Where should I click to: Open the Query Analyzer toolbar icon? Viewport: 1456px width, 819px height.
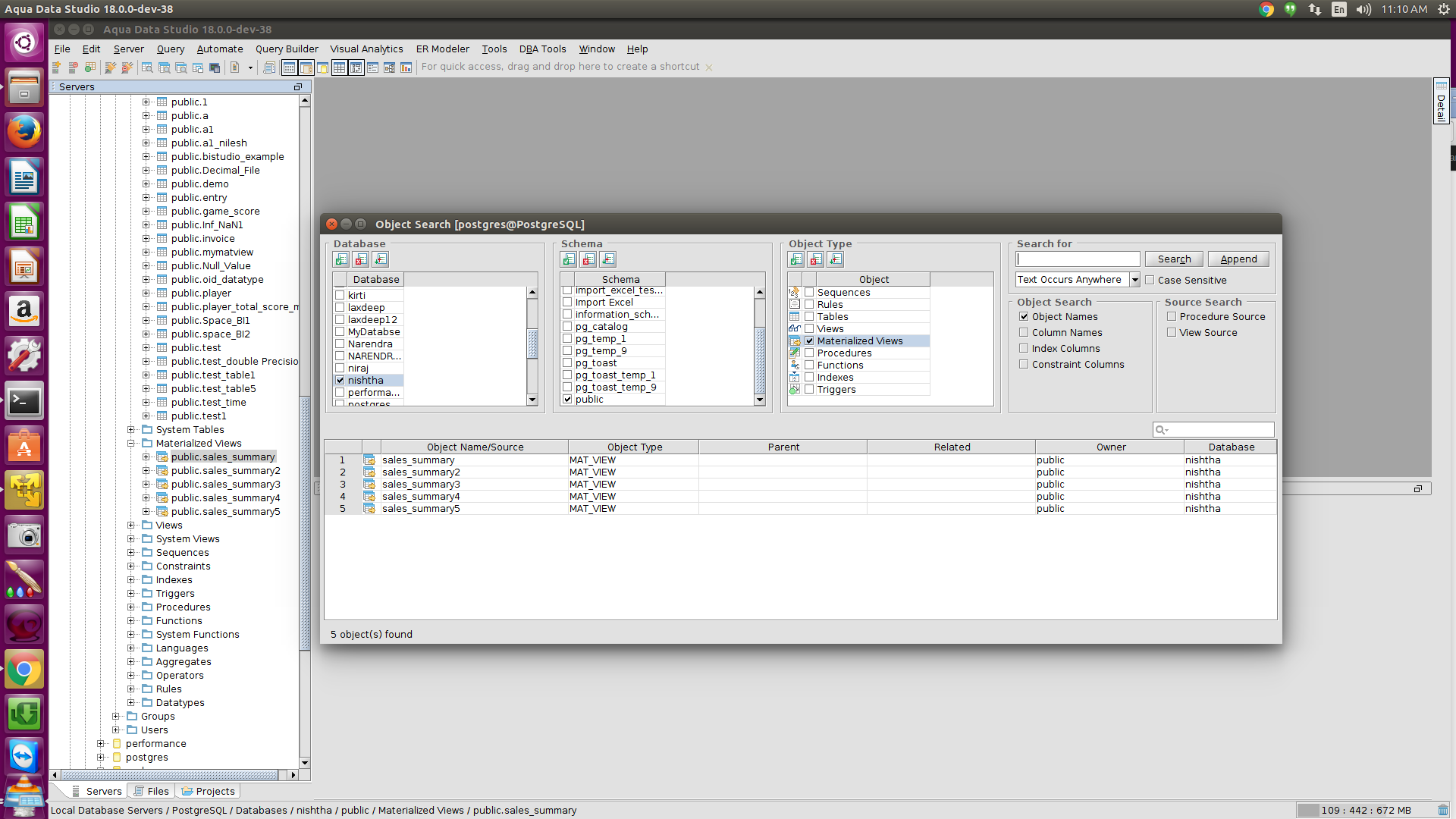tap(147, 67)
